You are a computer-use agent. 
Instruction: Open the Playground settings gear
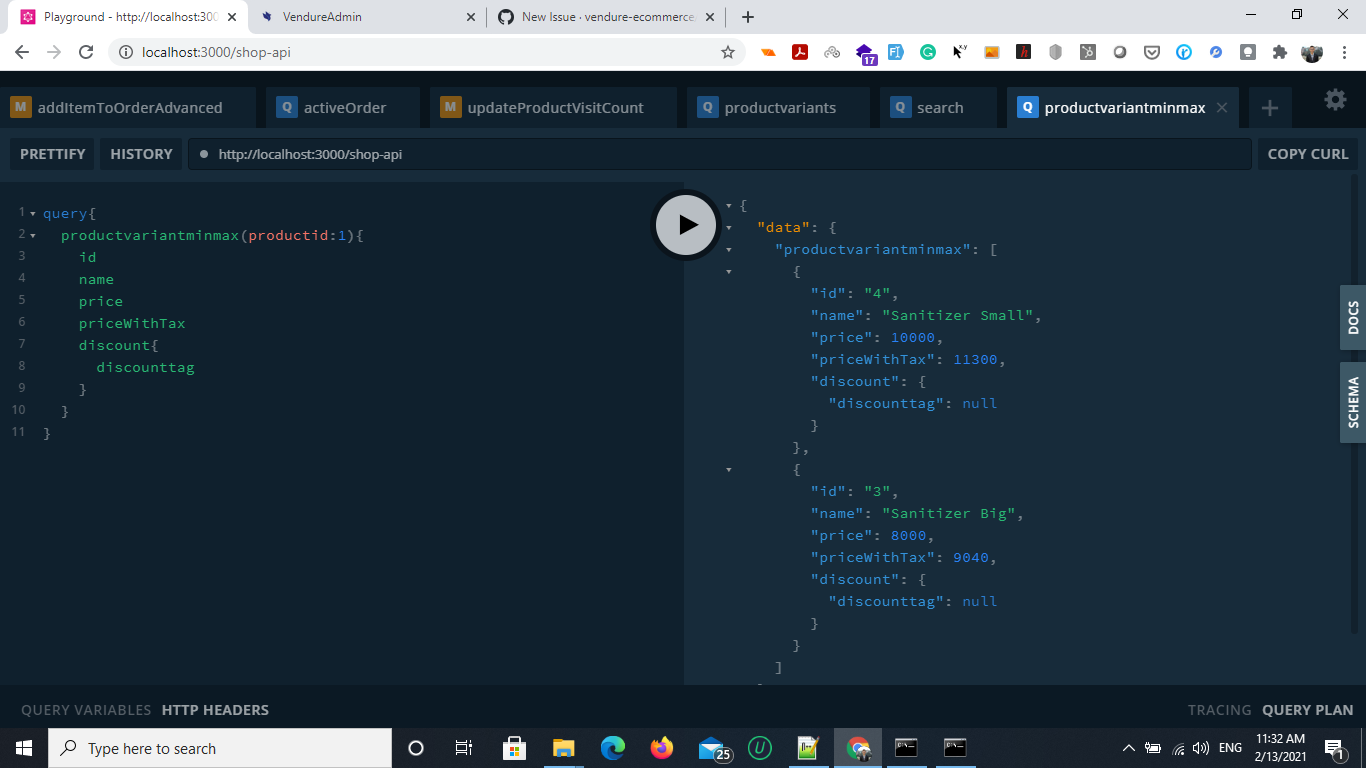click(x=1335, y=100)
